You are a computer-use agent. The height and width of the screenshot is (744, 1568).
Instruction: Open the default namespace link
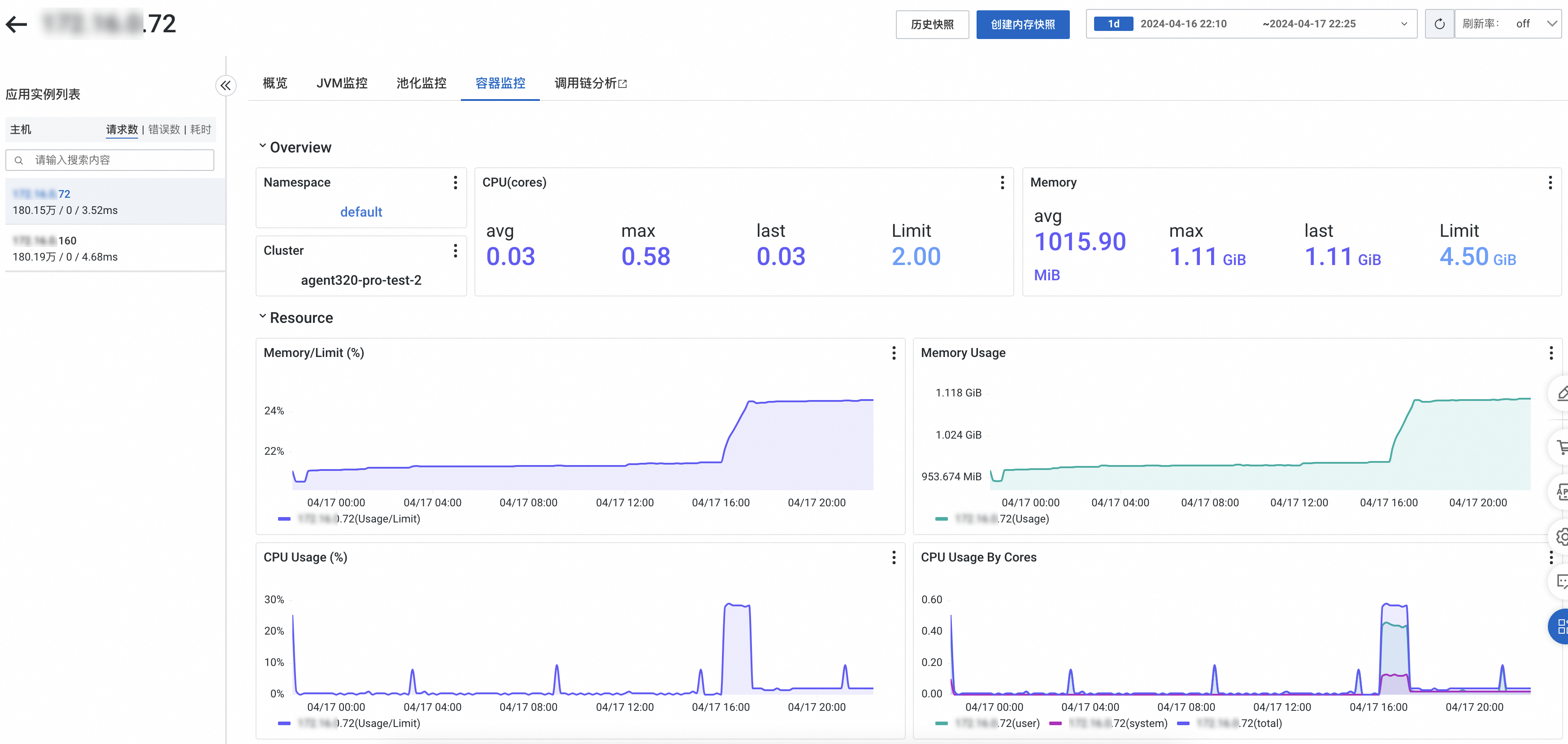click(361, 212)
